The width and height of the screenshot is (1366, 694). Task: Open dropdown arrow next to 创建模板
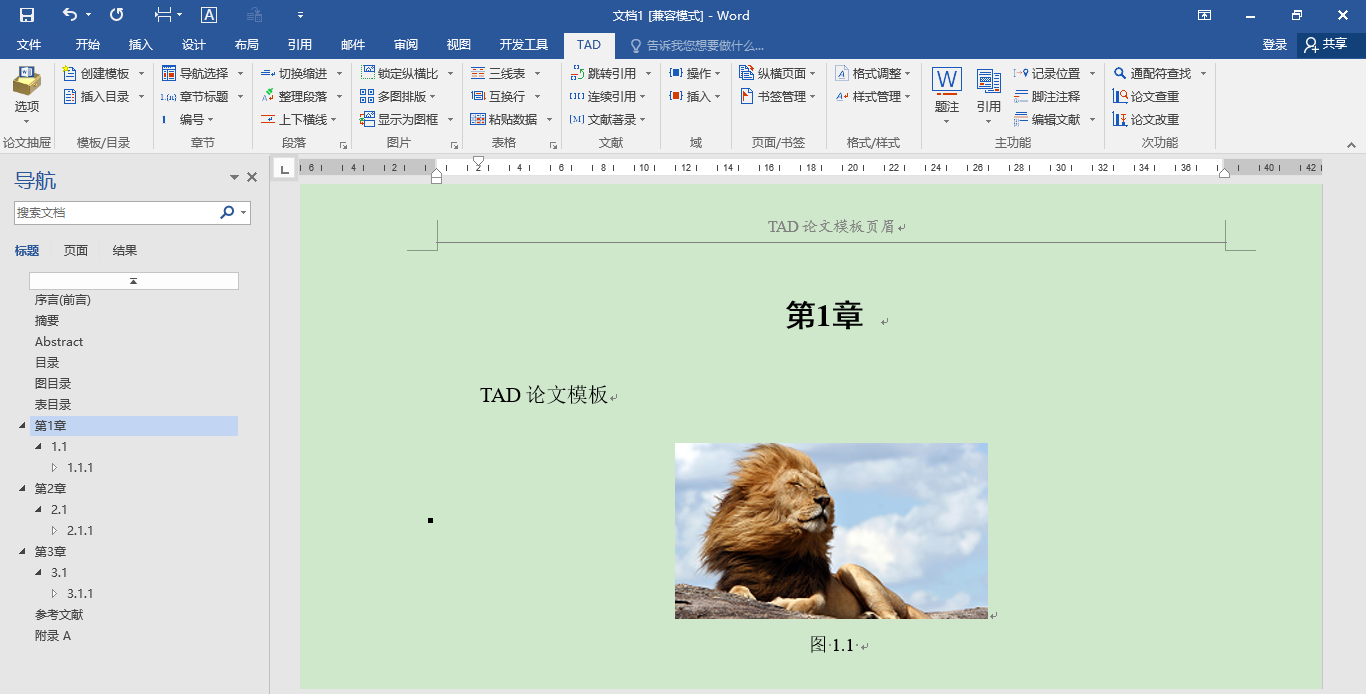pyautogui.click(x=141, y=74)
